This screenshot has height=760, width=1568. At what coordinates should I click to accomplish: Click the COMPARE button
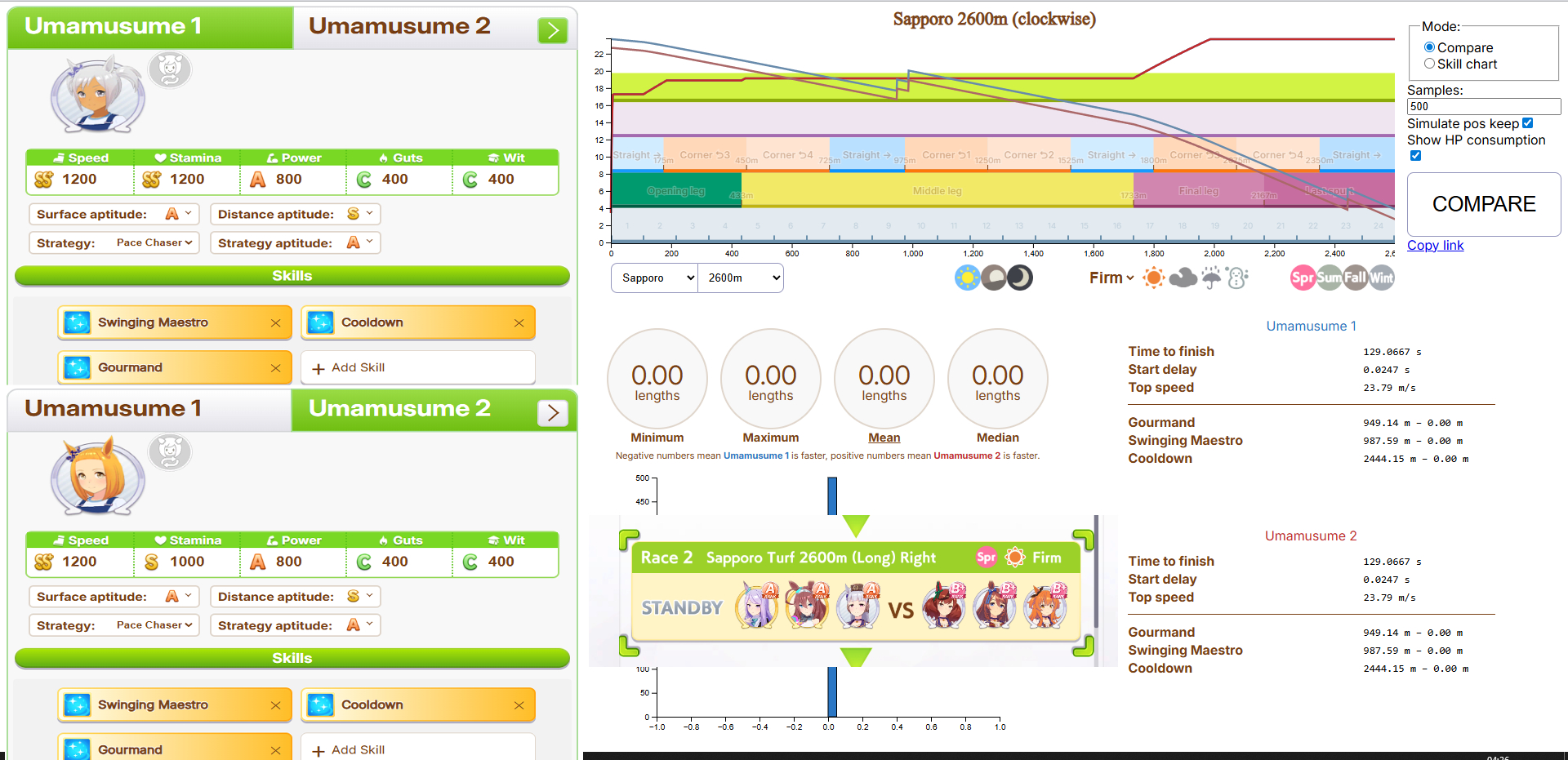pyautogui.click(x=1484, y=204)
